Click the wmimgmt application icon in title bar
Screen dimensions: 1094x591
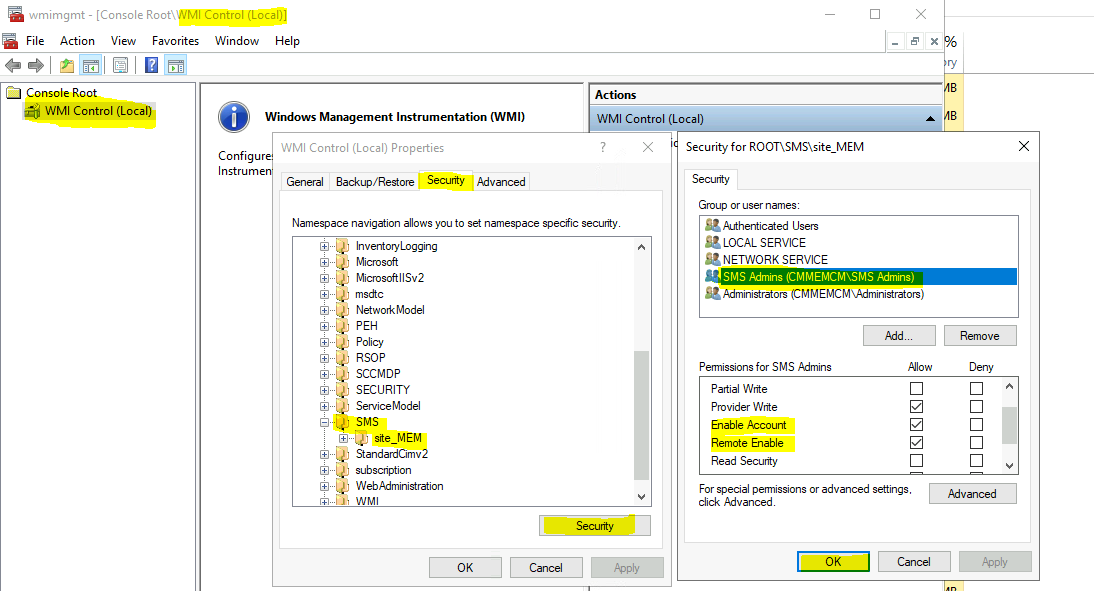[x=10, y=14]
